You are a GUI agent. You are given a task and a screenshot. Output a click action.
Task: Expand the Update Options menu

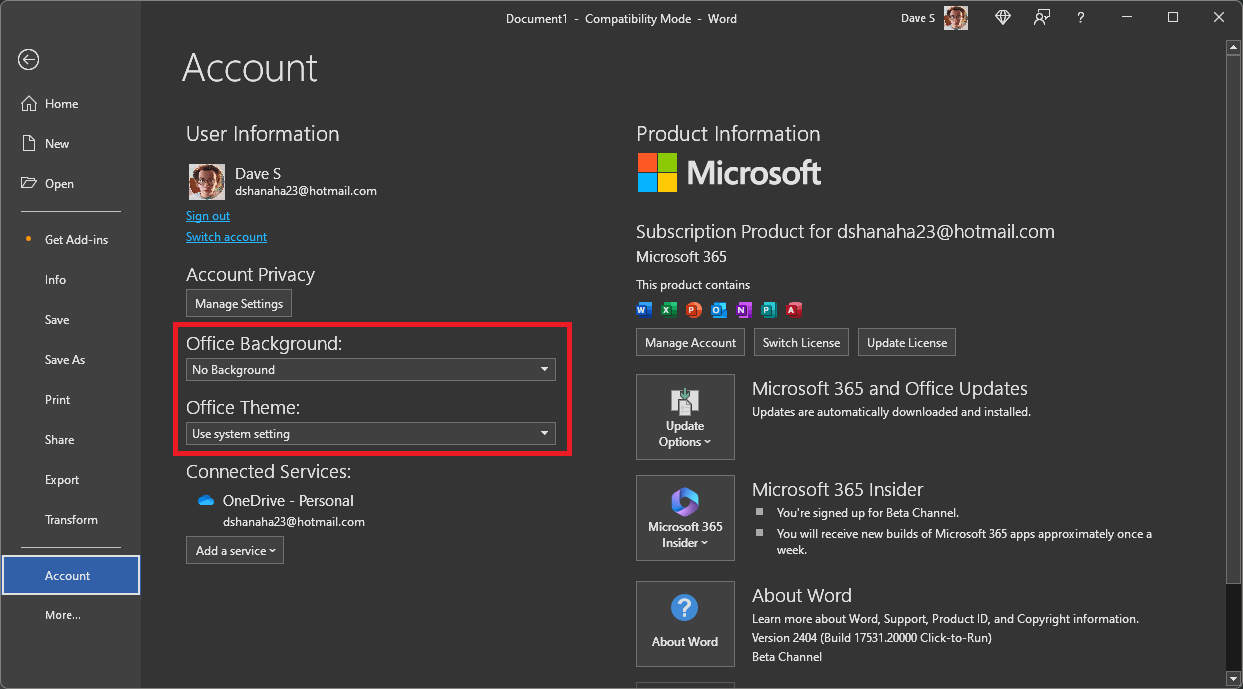[x=685, y=416]
